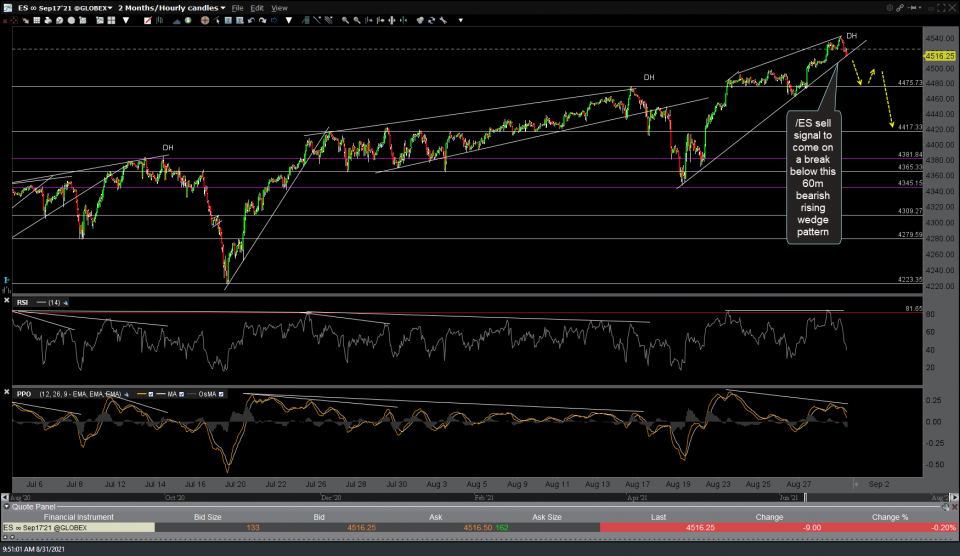The height and width of the screenshot is (556, 960).
Task: Click the second magnifier zoom icon
Action: (x=357, y=20)
